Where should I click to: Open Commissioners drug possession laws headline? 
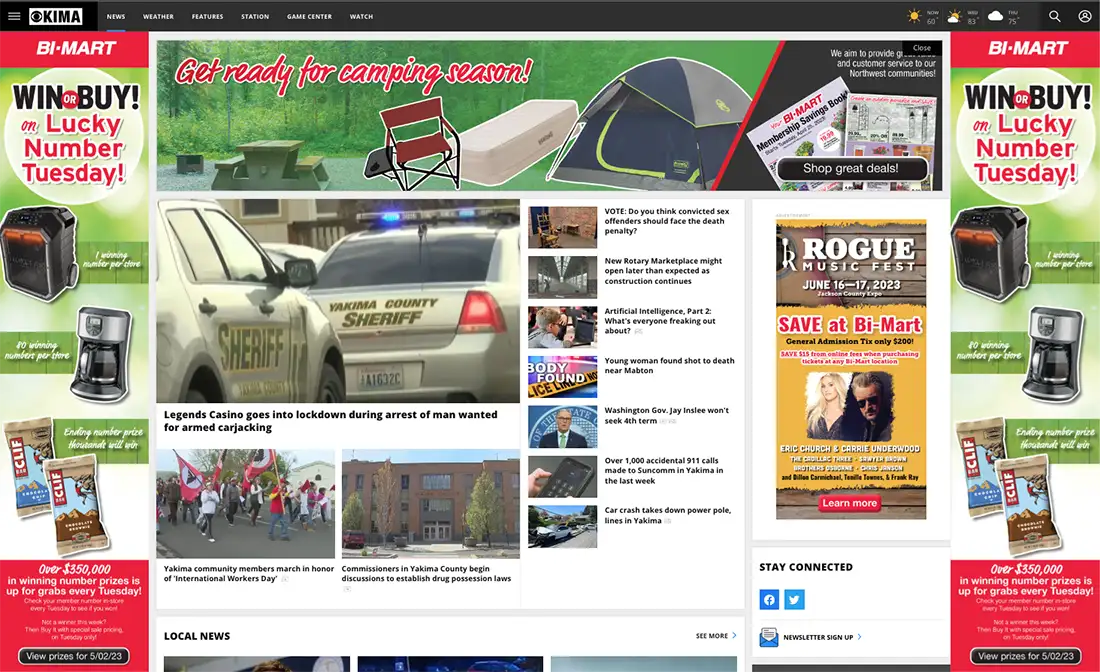pyautogui.click(x=427, y=573)
